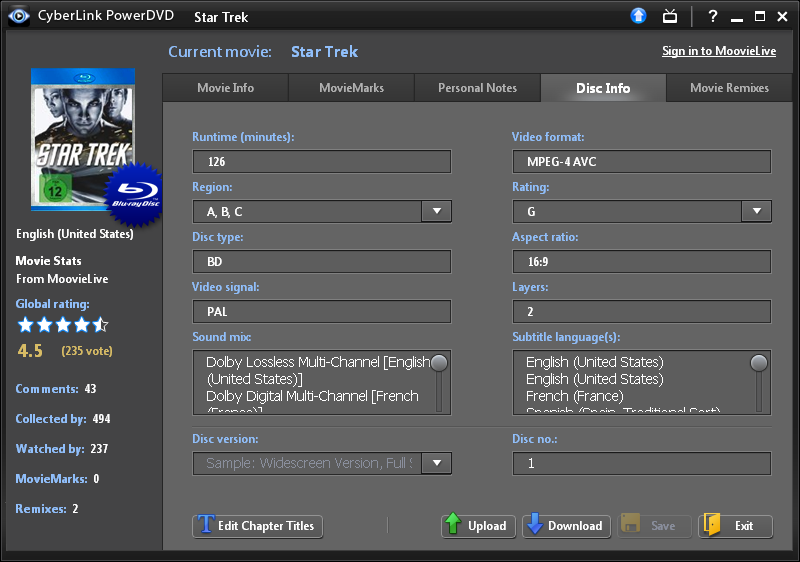Screen dimensions: 800x562
Task: Click the TV mode icon in title bar
Action: [x=670, y=16]
